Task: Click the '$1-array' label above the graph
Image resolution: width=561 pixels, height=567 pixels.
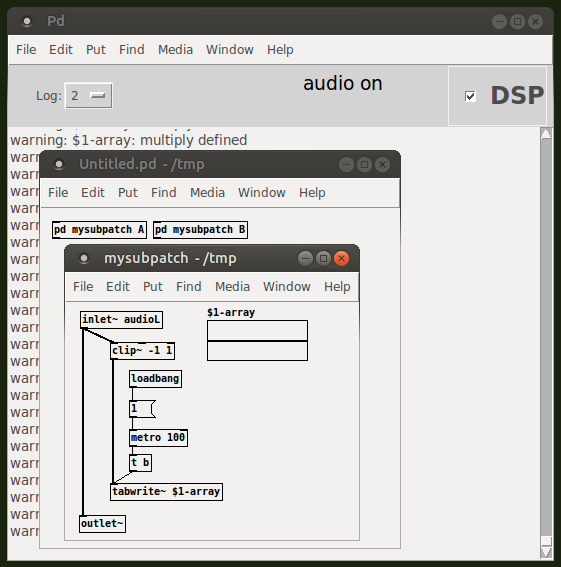Action: (x=231, y=312)
